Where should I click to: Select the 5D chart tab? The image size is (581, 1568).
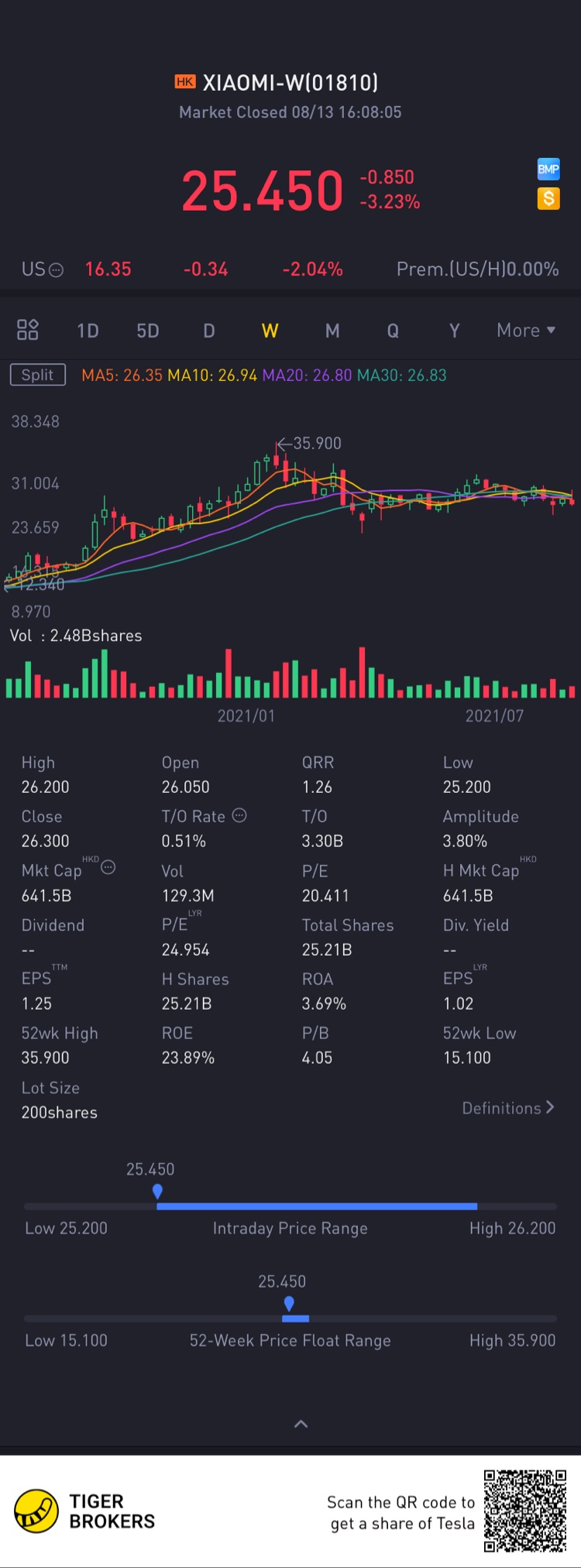(148, 331)
